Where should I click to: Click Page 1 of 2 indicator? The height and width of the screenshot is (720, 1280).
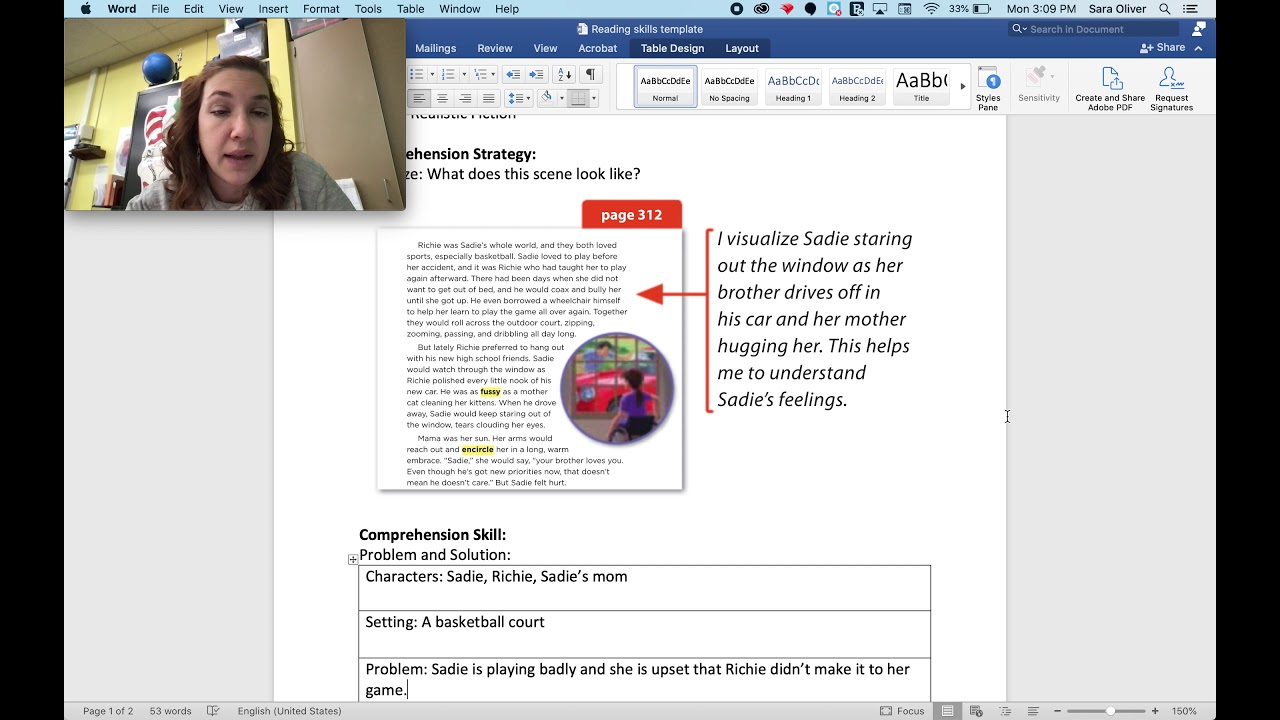[108, 711]
